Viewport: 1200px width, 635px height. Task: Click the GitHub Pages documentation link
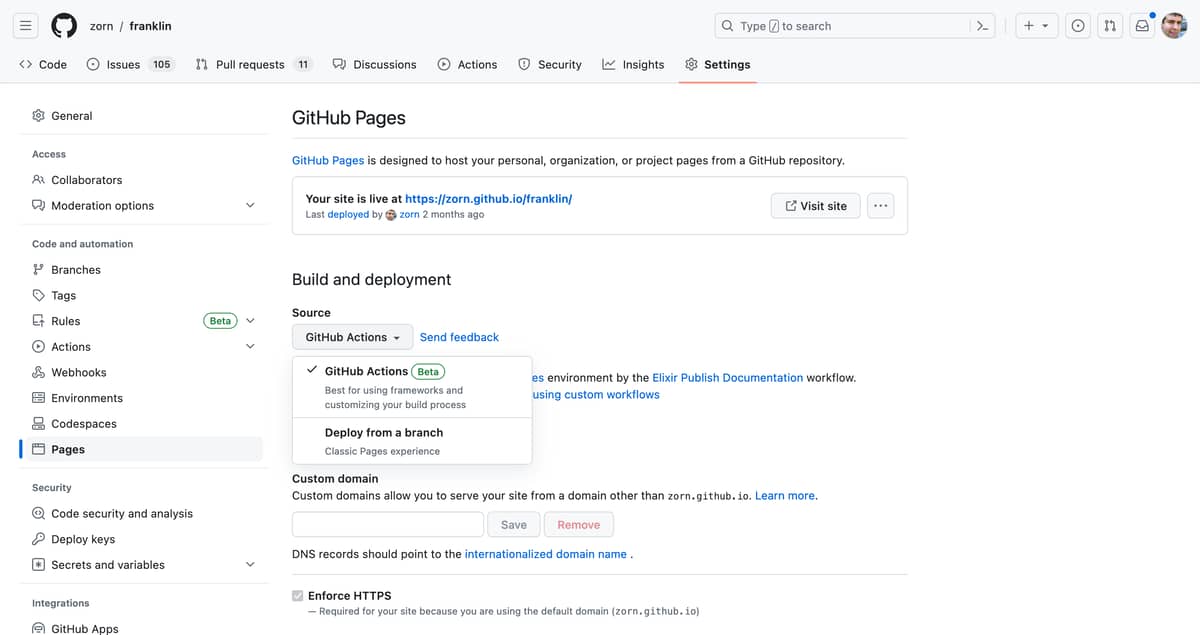click(328, 160)
